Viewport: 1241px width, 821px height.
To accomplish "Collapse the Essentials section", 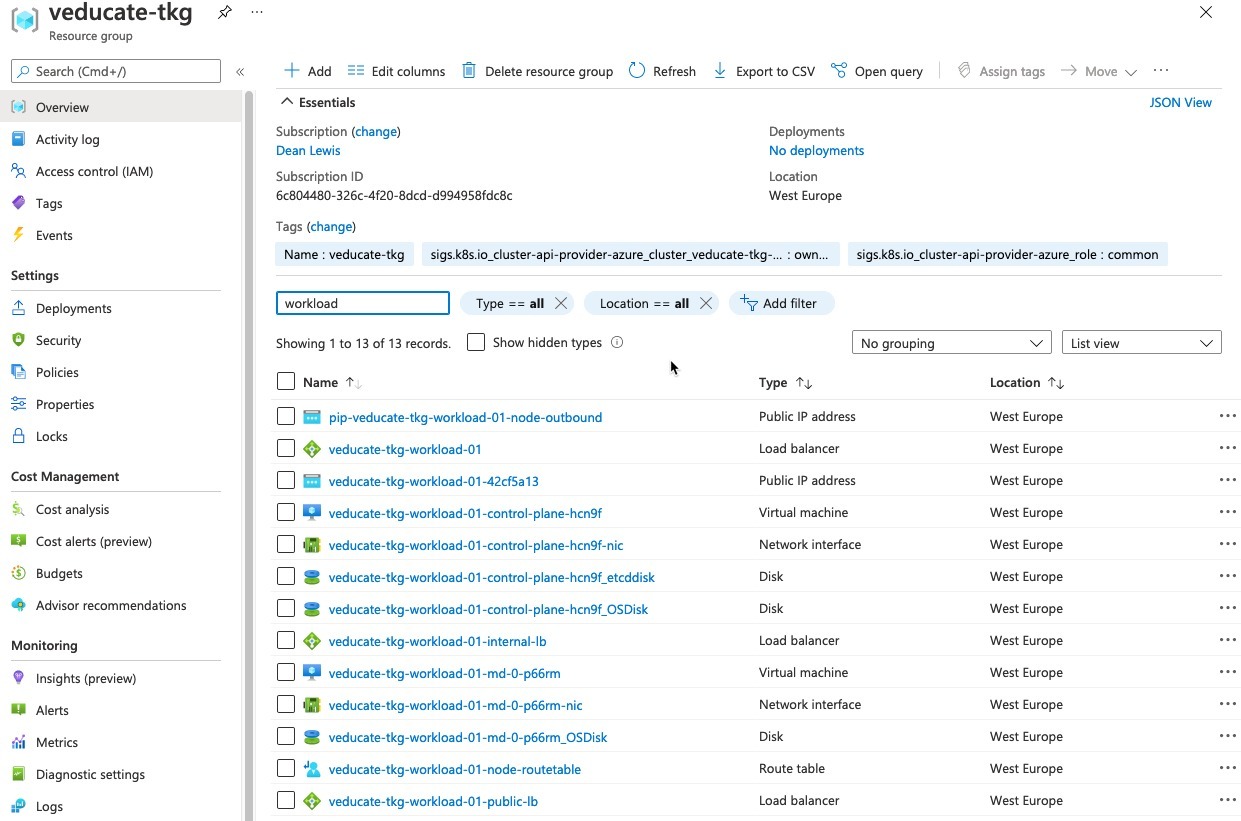I will tap(287, 102).
